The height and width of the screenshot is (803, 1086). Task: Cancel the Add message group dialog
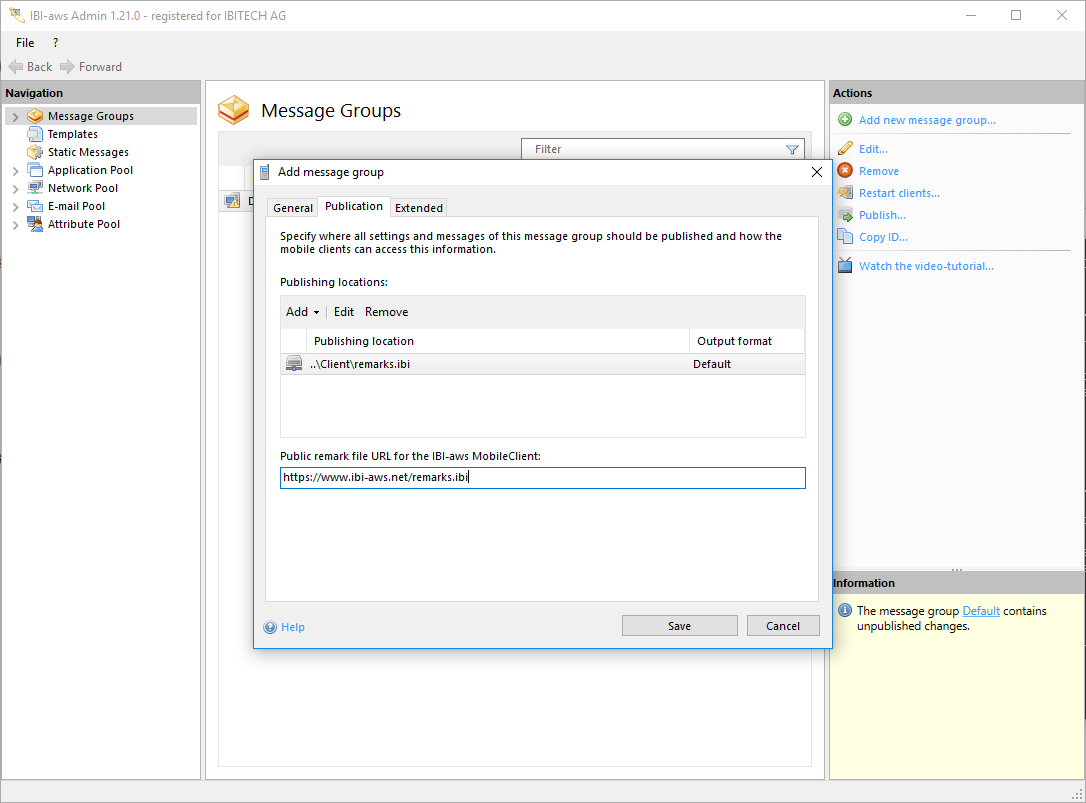[782, 626]
